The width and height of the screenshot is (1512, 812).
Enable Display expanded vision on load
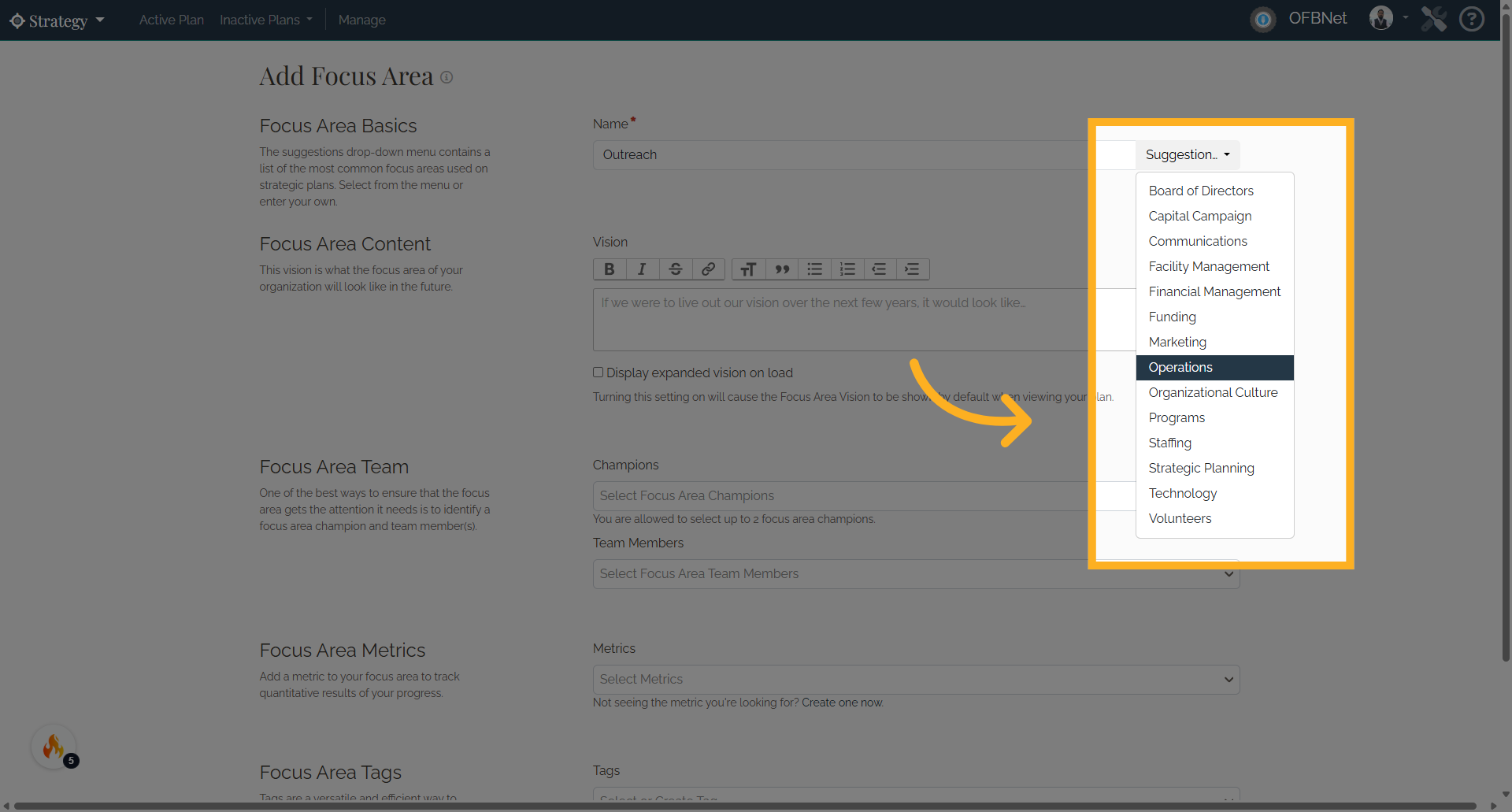click(598, 373)
